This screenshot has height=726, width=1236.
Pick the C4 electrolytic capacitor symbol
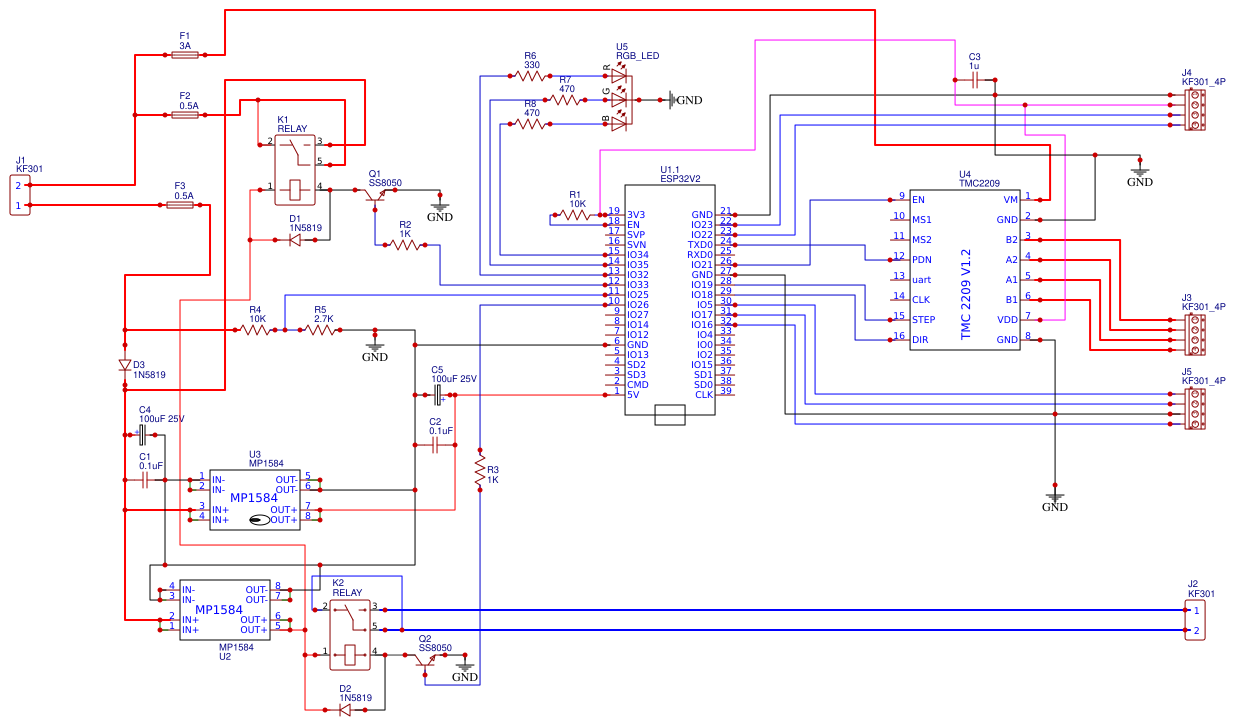point(142,435)
